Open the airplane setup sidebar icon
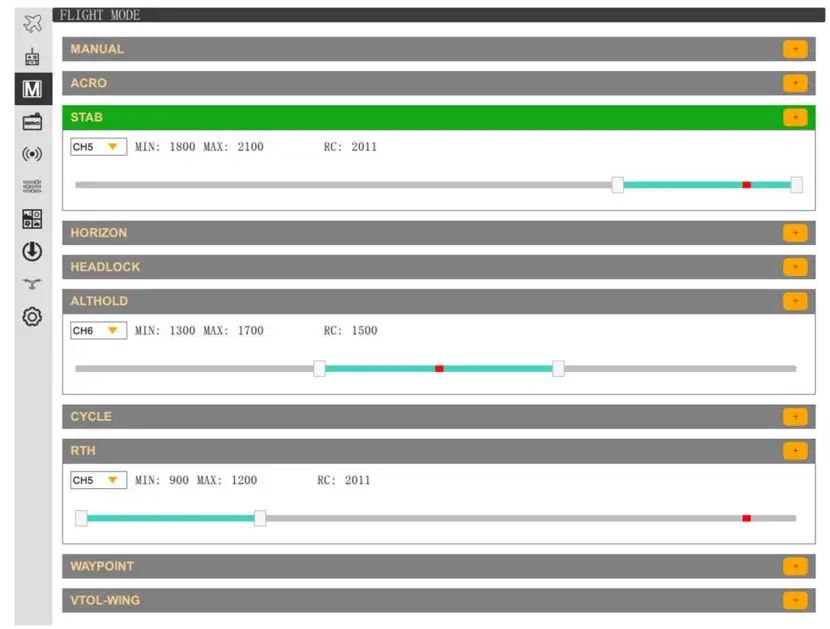830x629 pixels. pyautogui.click(x=32, y=24)
